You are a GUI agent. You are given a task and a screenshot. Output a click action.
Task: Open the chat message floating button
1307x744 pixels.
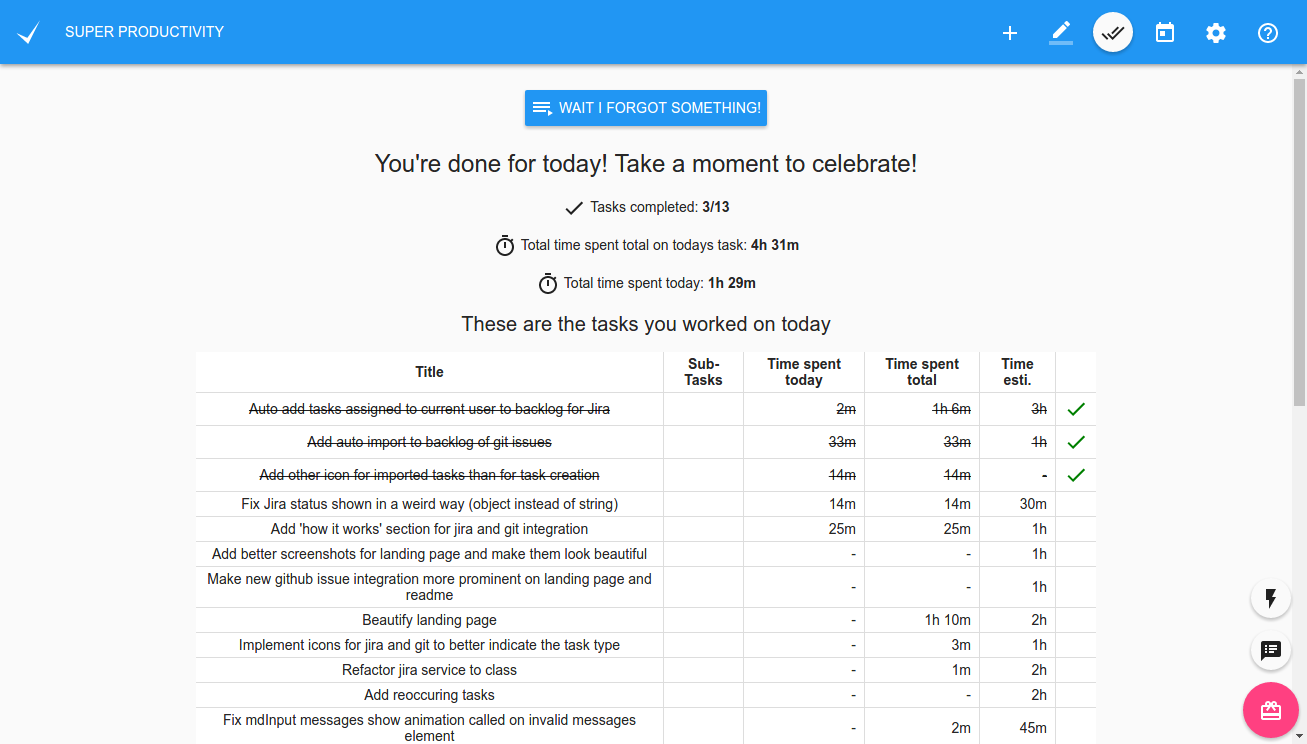1271,651
